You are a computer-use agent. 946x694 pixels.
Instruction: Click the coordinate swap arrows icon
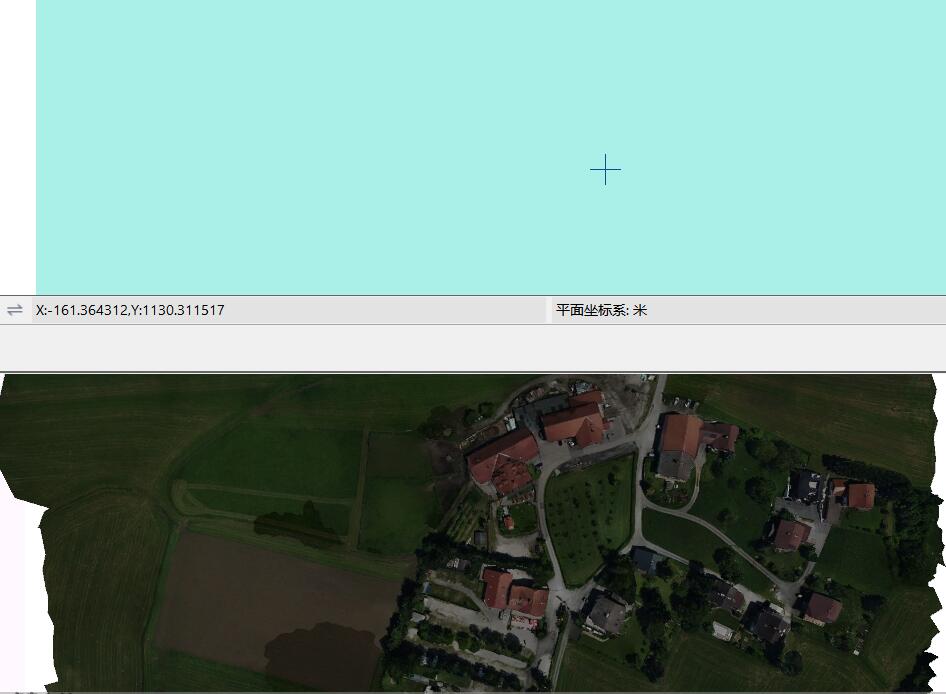pyautogui.click(x=14, y=310)
